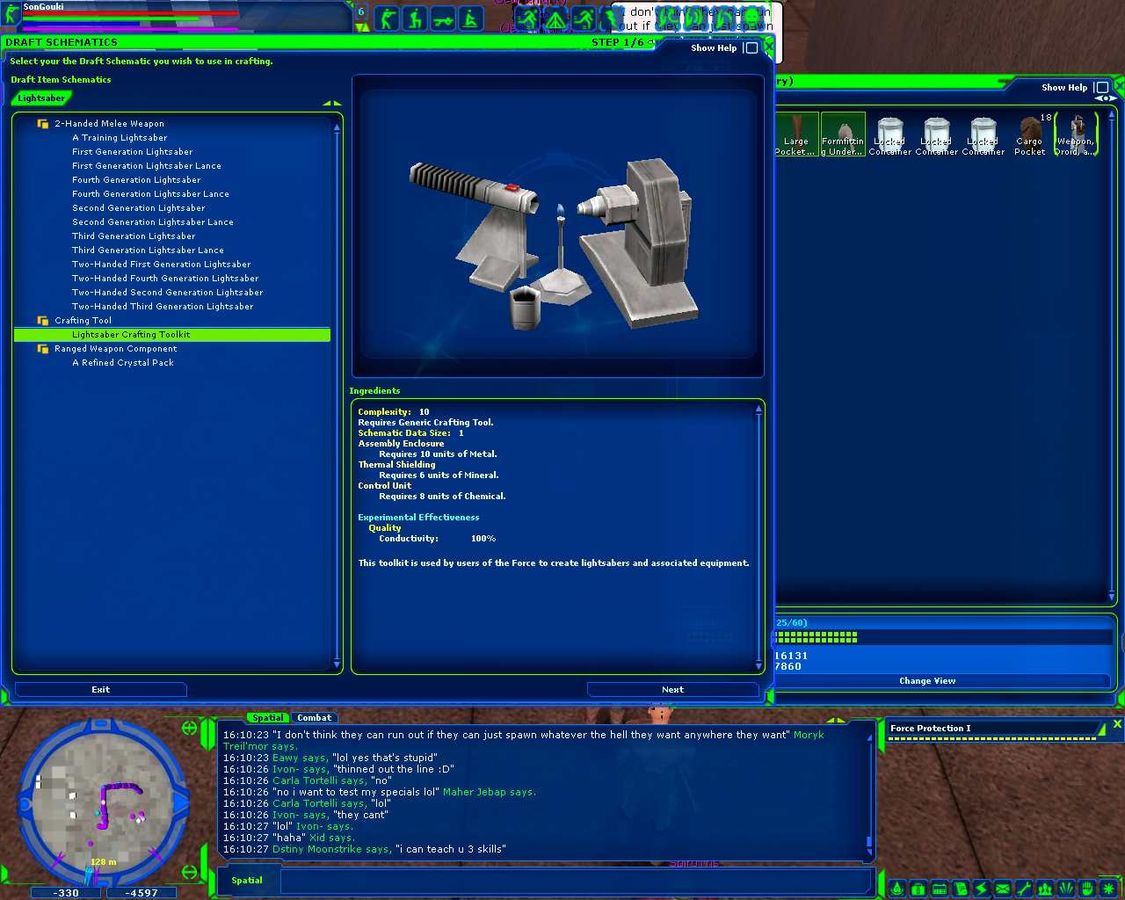Select Fourth Generation Lightsaber schematic

[136, 180]
